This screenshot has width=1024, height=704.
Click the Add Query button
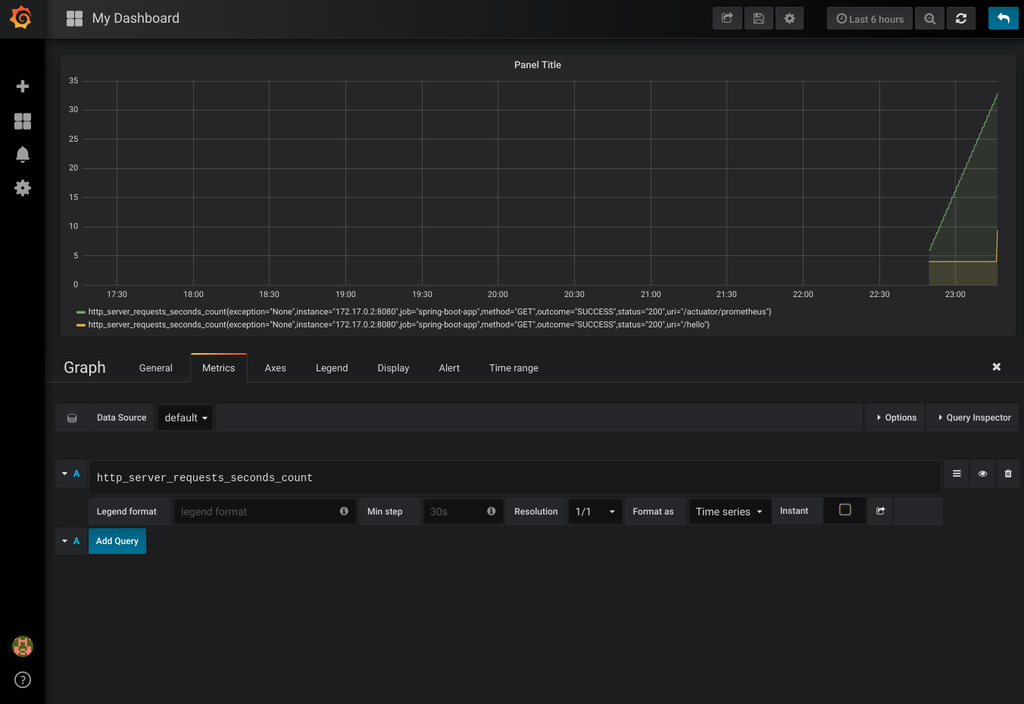tap(117, 541)
